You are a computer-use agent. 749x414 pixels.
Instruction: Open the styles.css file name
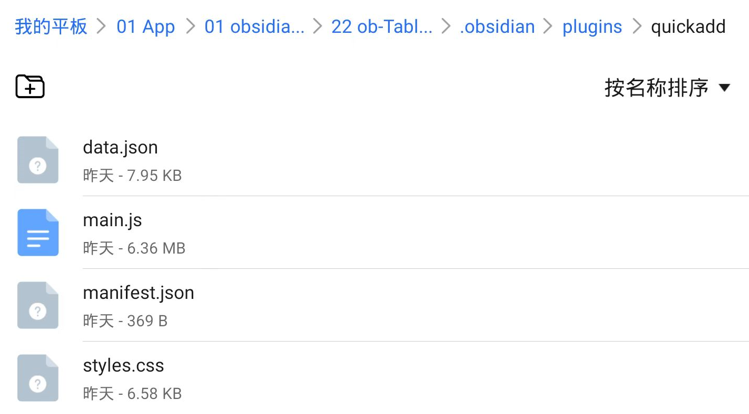(123, 366)
